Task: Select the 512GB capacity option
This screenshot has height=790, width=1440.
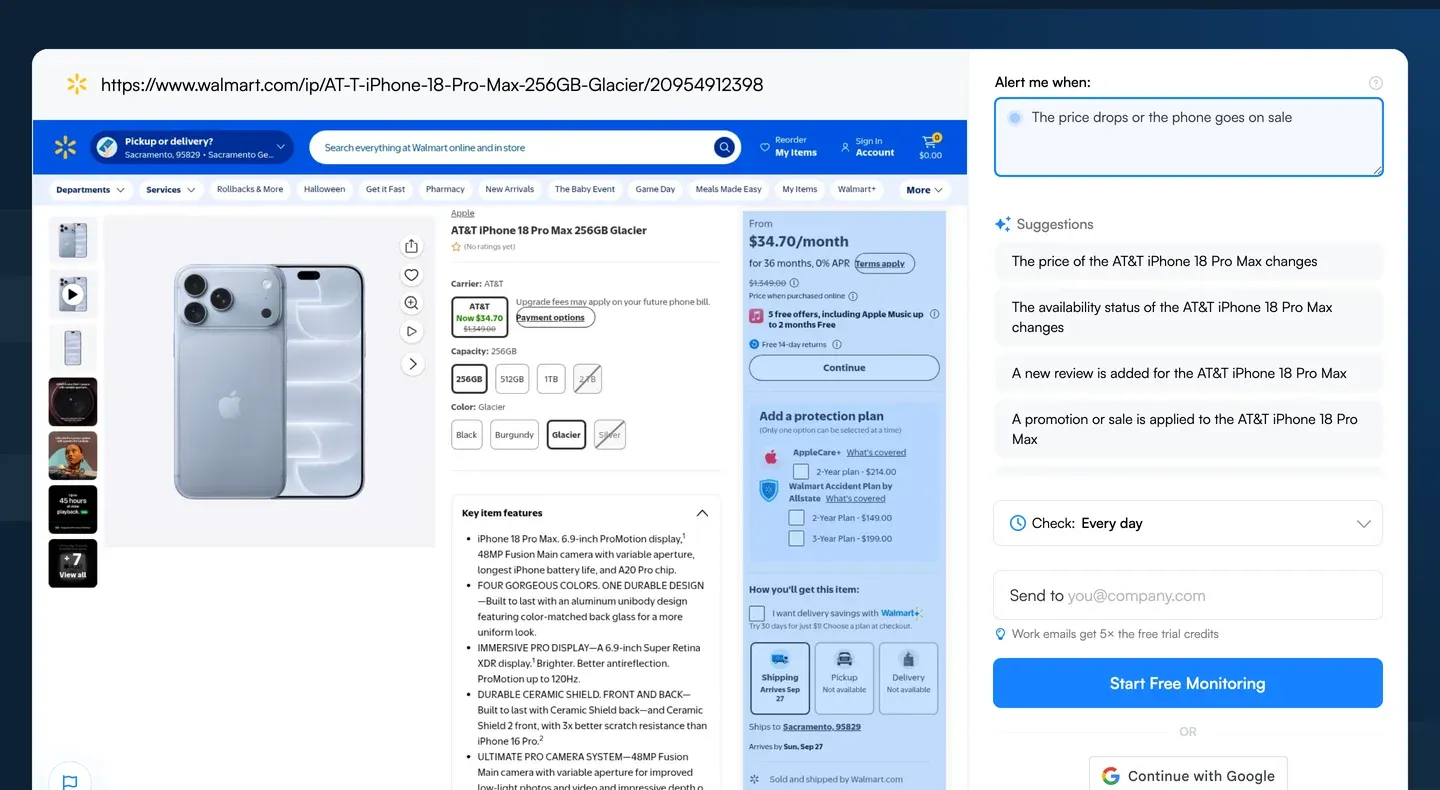Action: pos(512,379)
